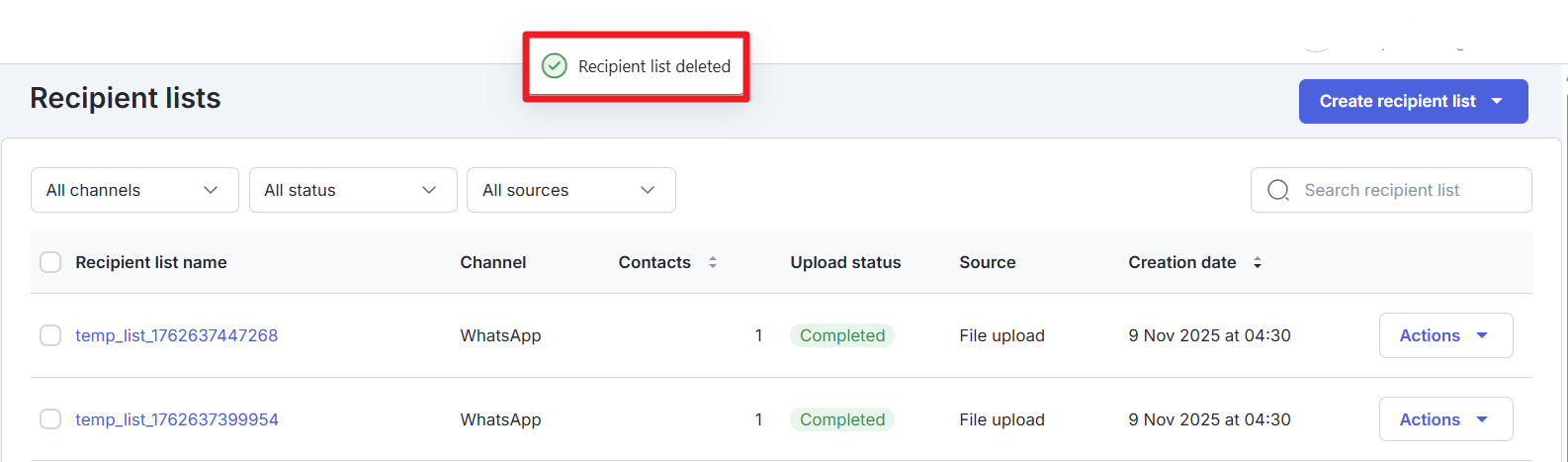Open Actions menu for temp_list_1762637399954
Screen dimensions: 1568x462
tap(1445, 419)
